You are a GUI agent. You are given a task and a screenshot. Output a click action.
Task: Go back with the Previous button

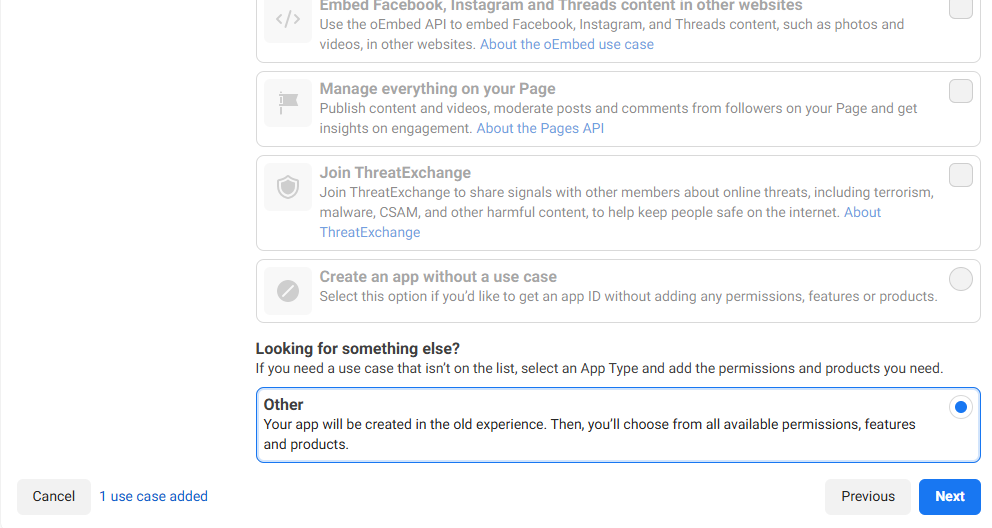(867, 496)
